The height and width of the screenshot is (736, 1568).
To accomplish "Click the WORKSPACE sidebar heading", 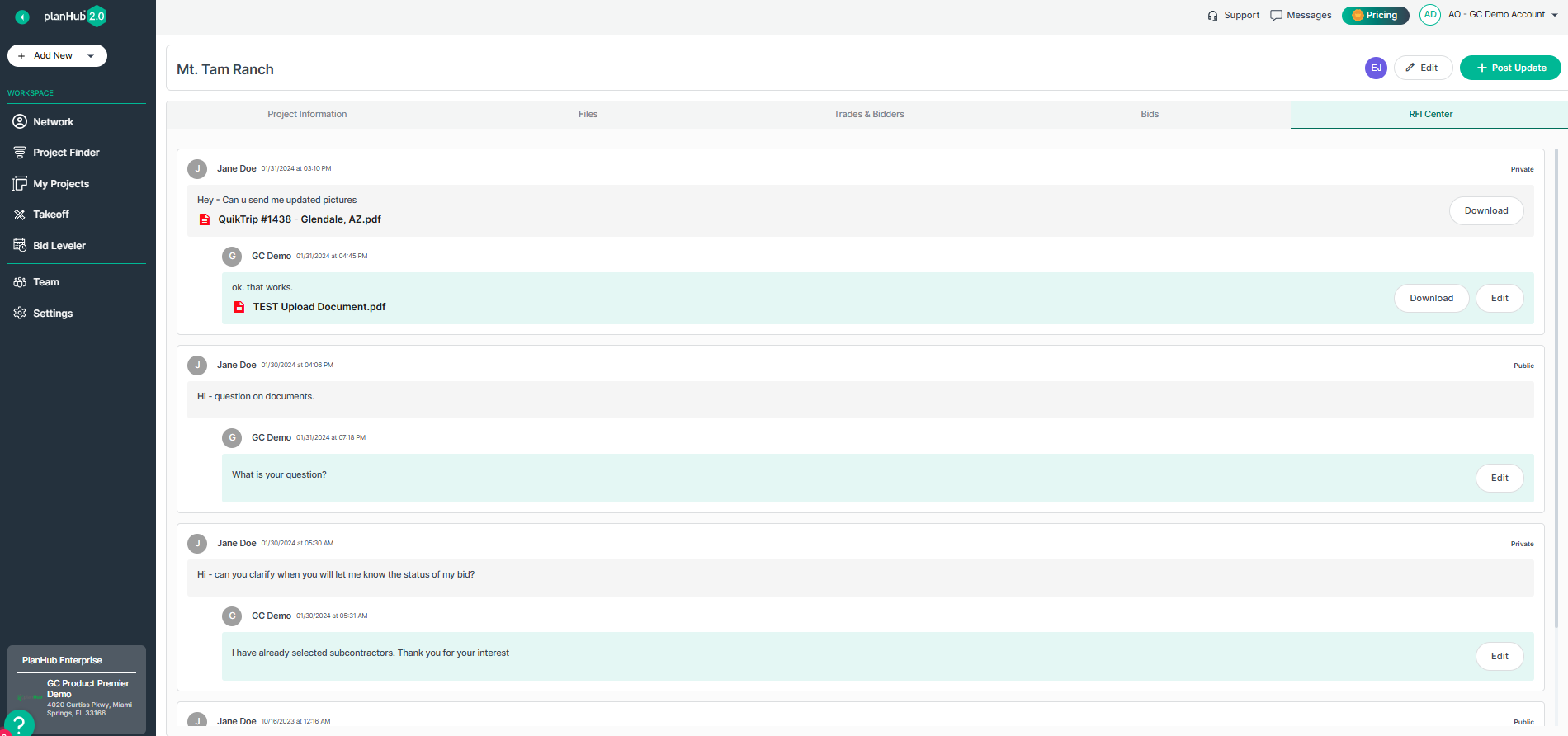I will pos(31,93).
